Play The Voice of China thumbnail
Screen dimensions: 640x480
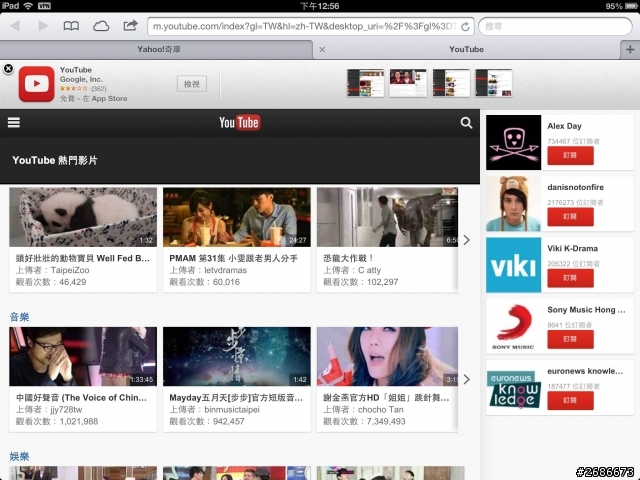coord(83,356)
